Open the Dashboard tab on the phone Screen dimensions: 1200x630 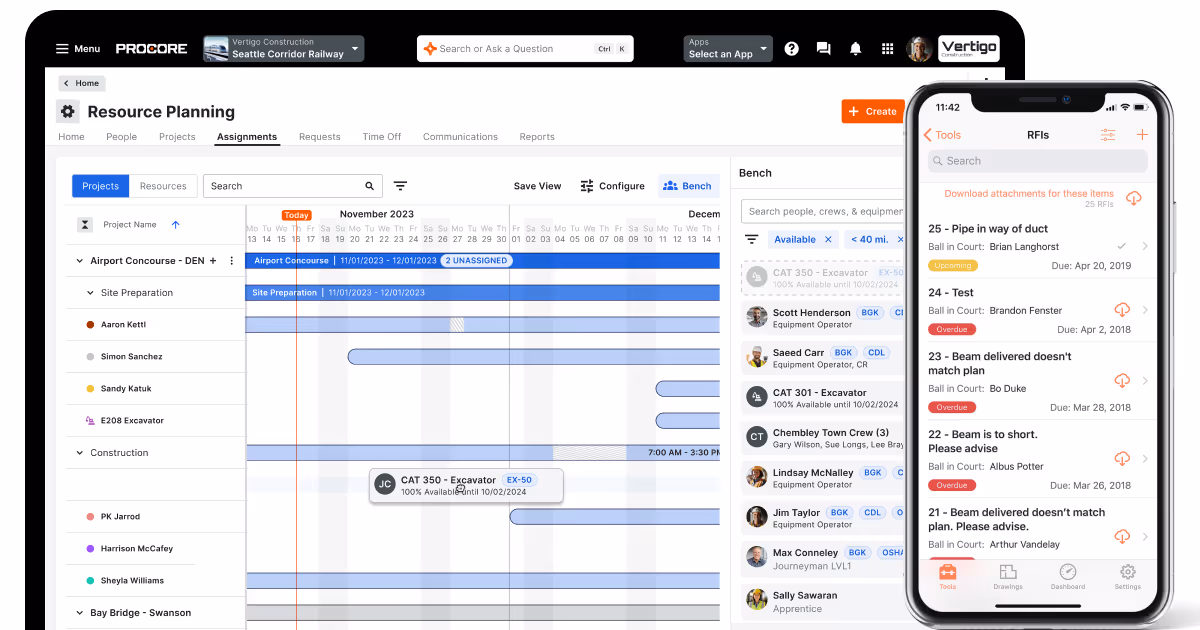[1068, 577]
